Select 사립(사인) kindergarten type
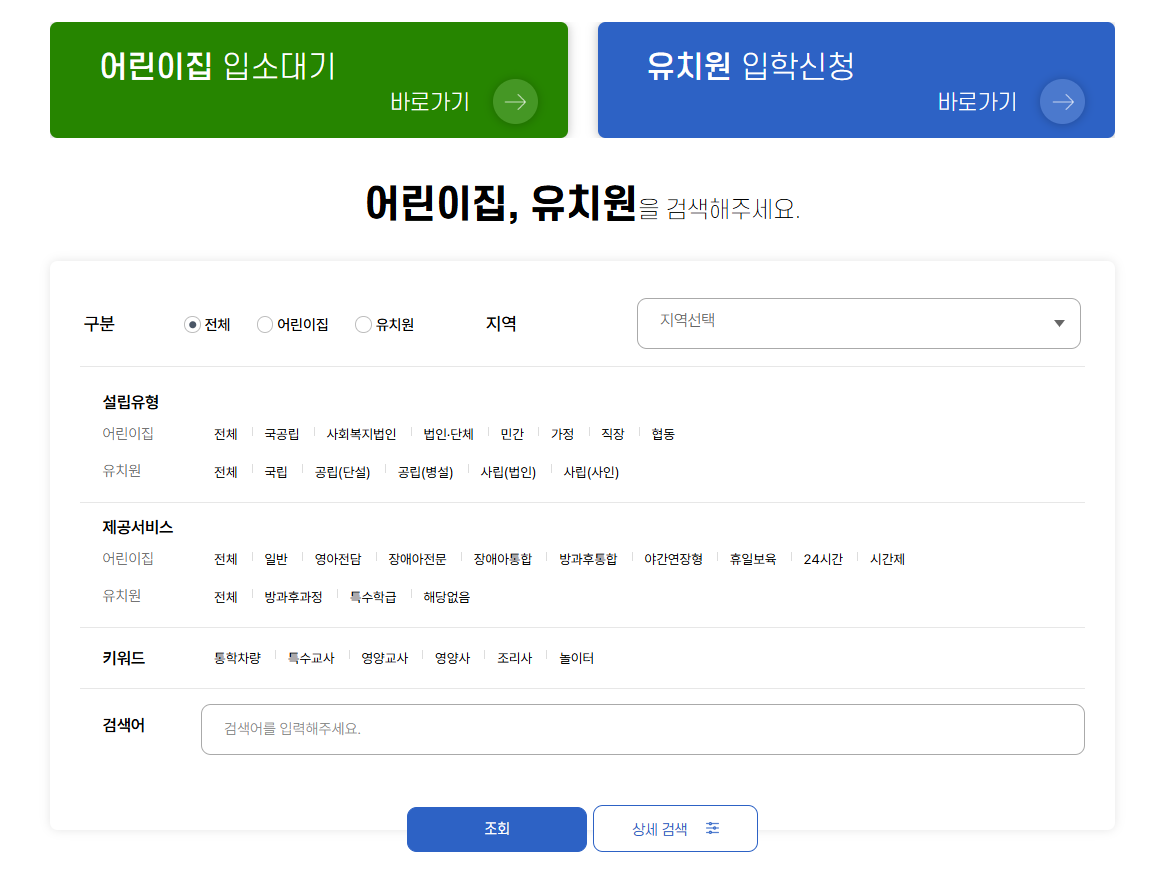 [591, 472]
